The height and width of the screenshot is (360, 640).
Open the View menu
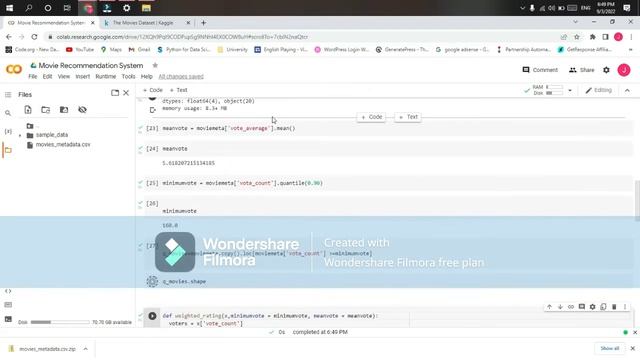tap(64, 76)
